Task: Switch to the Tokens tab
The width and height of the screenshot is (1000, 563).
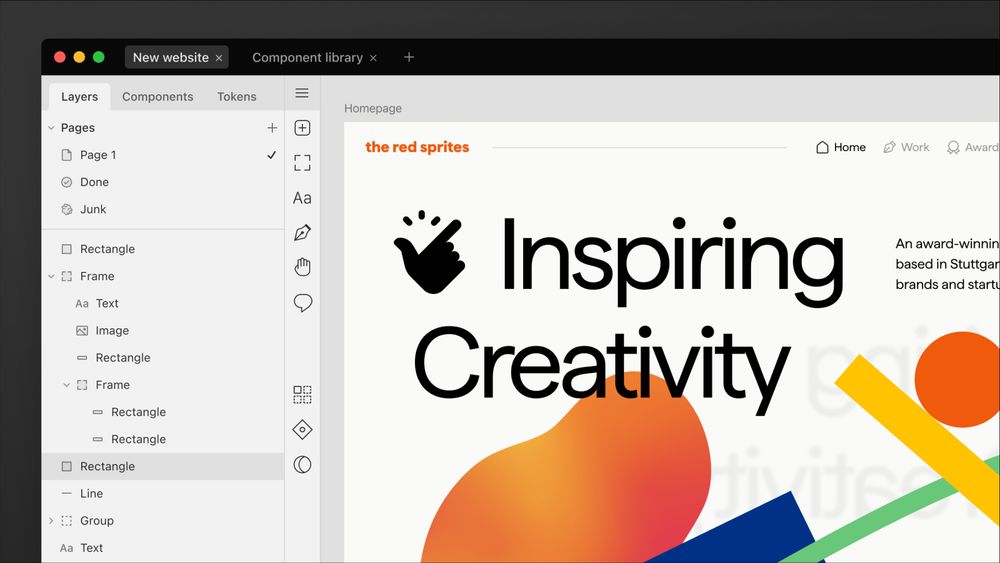Action: 237,97
